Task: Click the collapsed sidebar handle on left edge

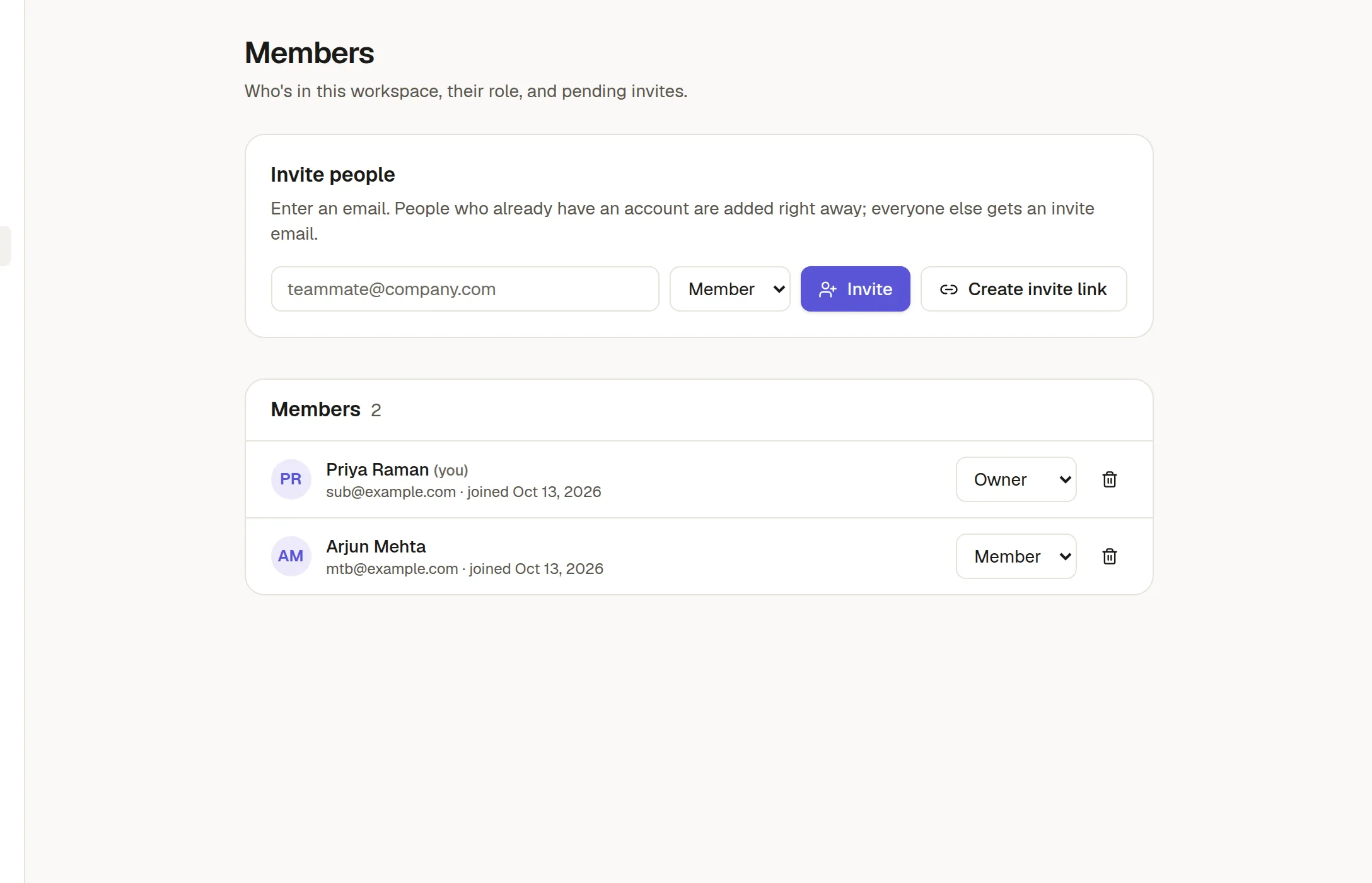Action: [5, 246]
